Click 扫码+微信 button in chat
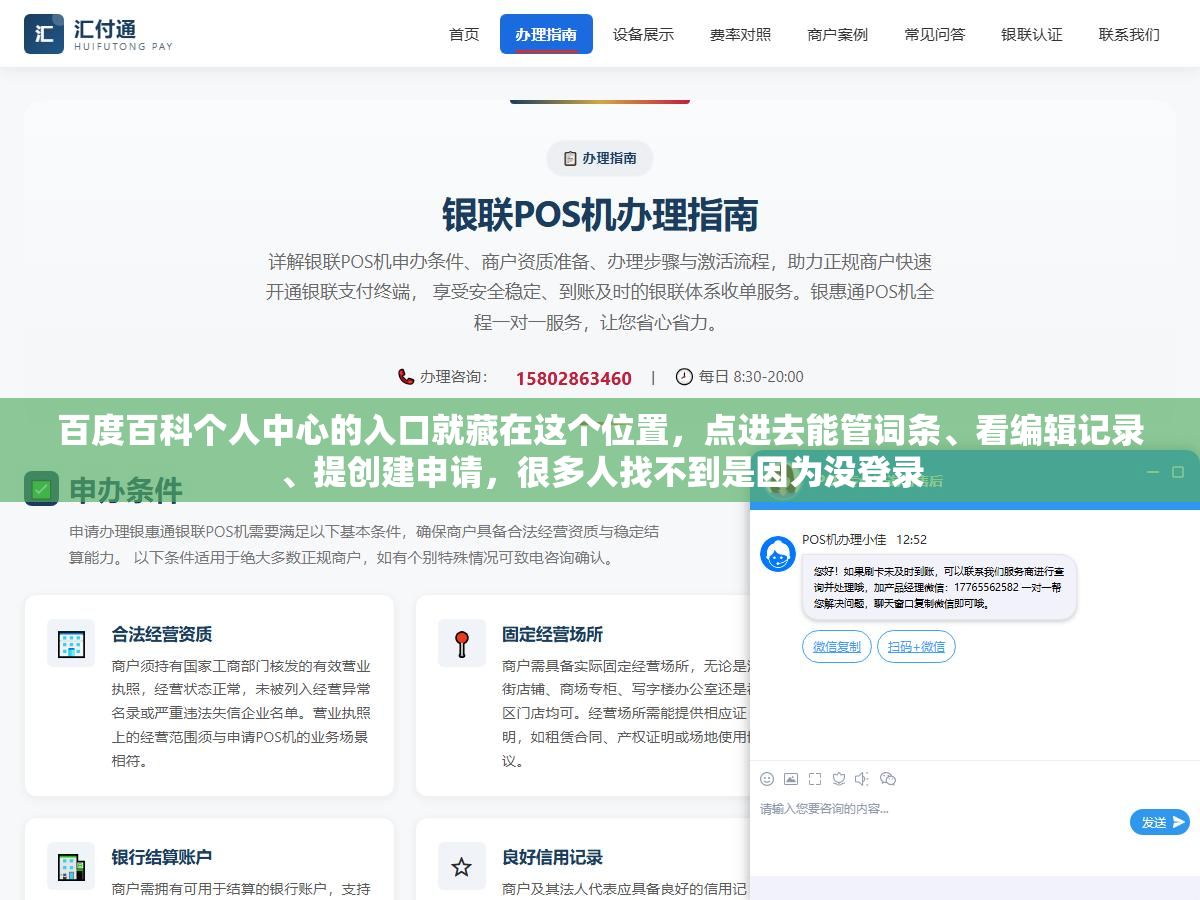Screen dimensions: 1200x900 [x=916, y=647]
